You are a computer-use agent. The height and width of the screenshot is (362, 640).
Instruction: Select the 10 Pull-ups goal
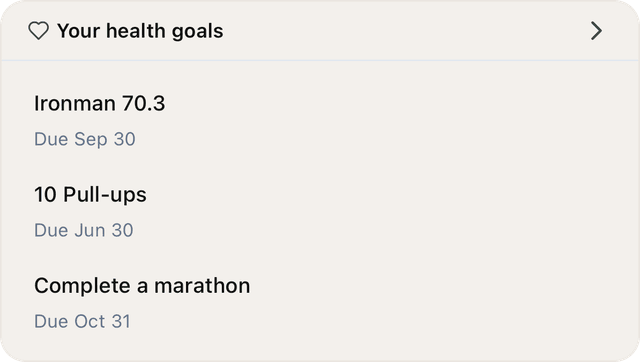pos(90,195)
